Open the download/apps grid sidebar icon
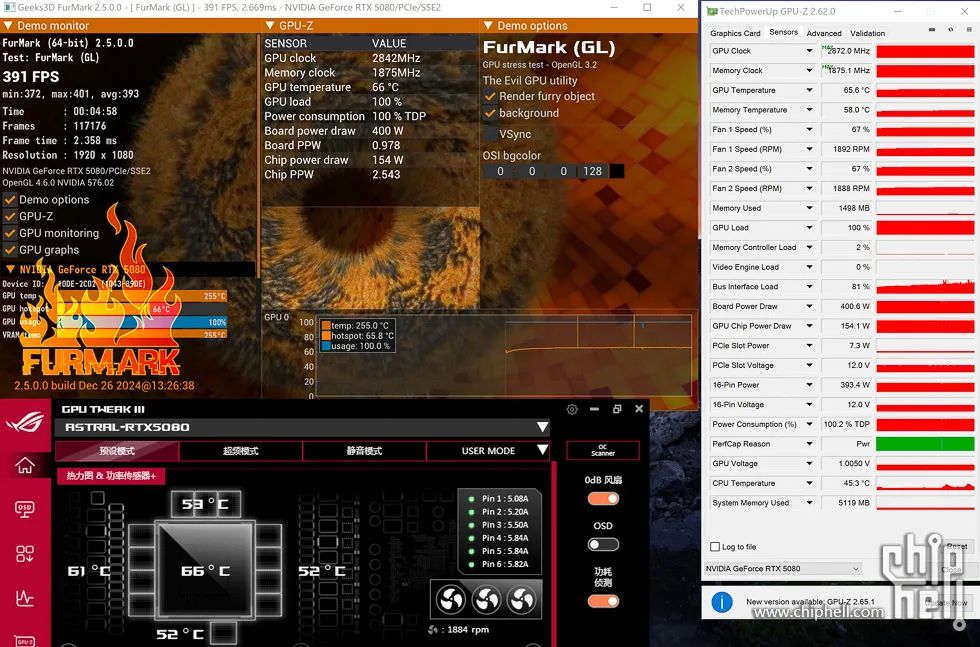980x647 pixels. point(24,554)
